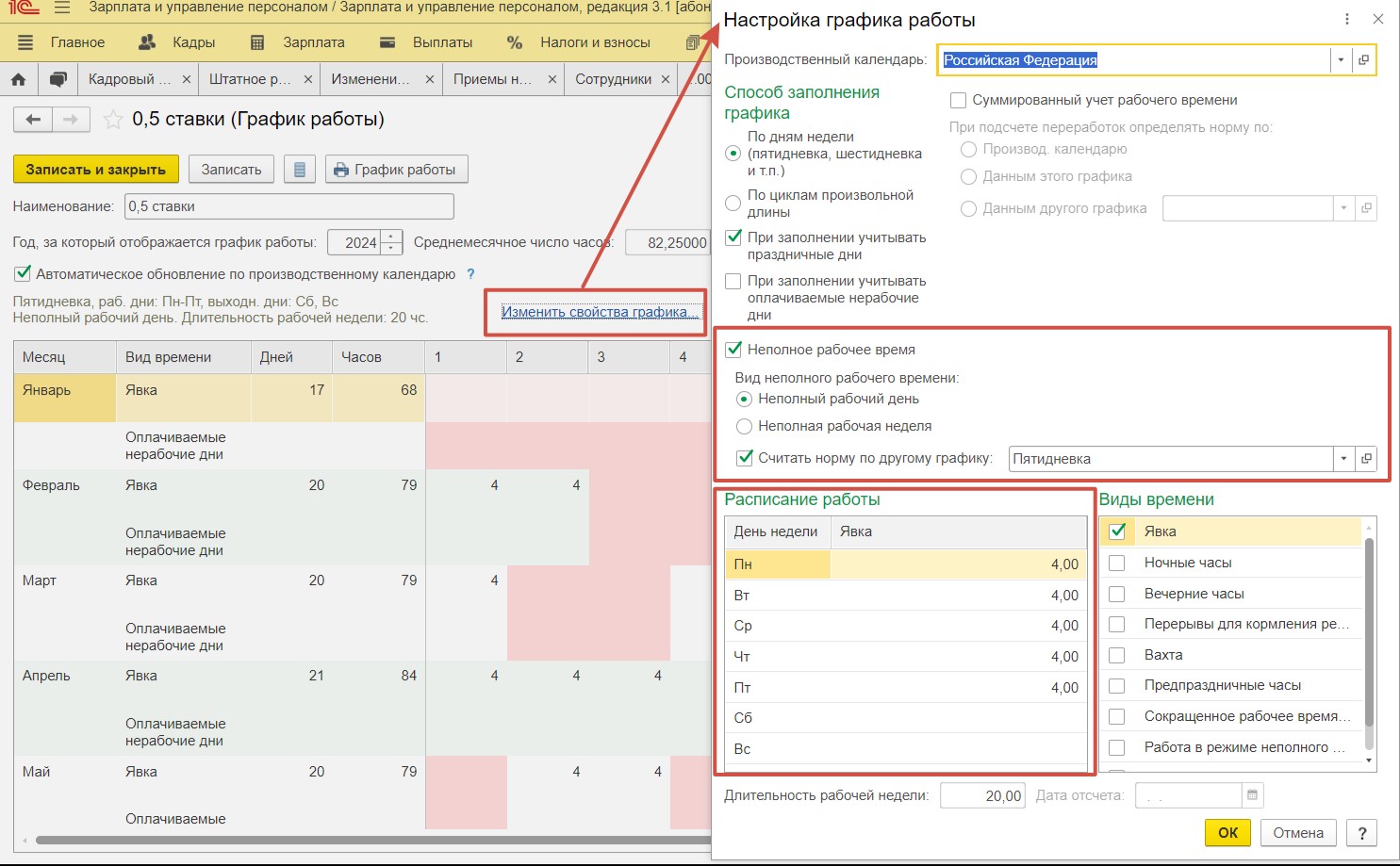Edit the Наименование field
1400x866 pixels.
pos(289,206)
